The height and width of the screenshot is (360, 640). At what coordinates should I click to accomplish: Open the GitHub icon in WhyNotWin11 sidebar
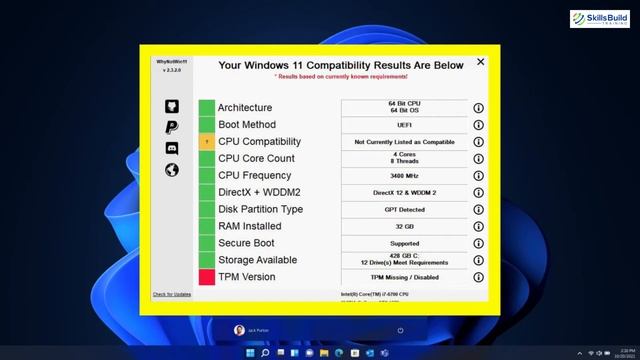coord(172,107)
